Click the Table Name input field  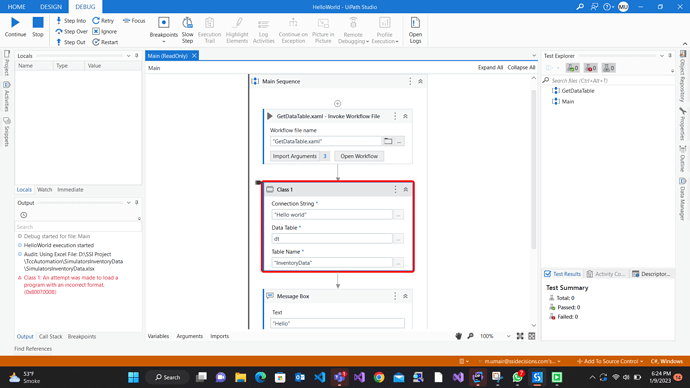332,263
